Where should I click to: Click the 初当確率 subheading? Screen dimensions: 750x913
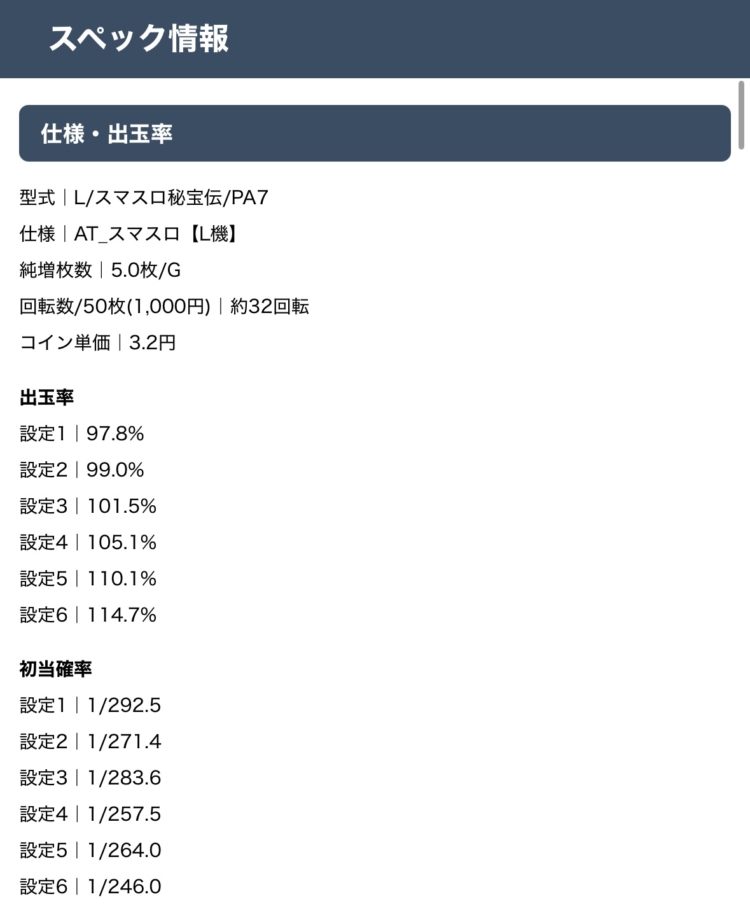(x=56, y=669)
